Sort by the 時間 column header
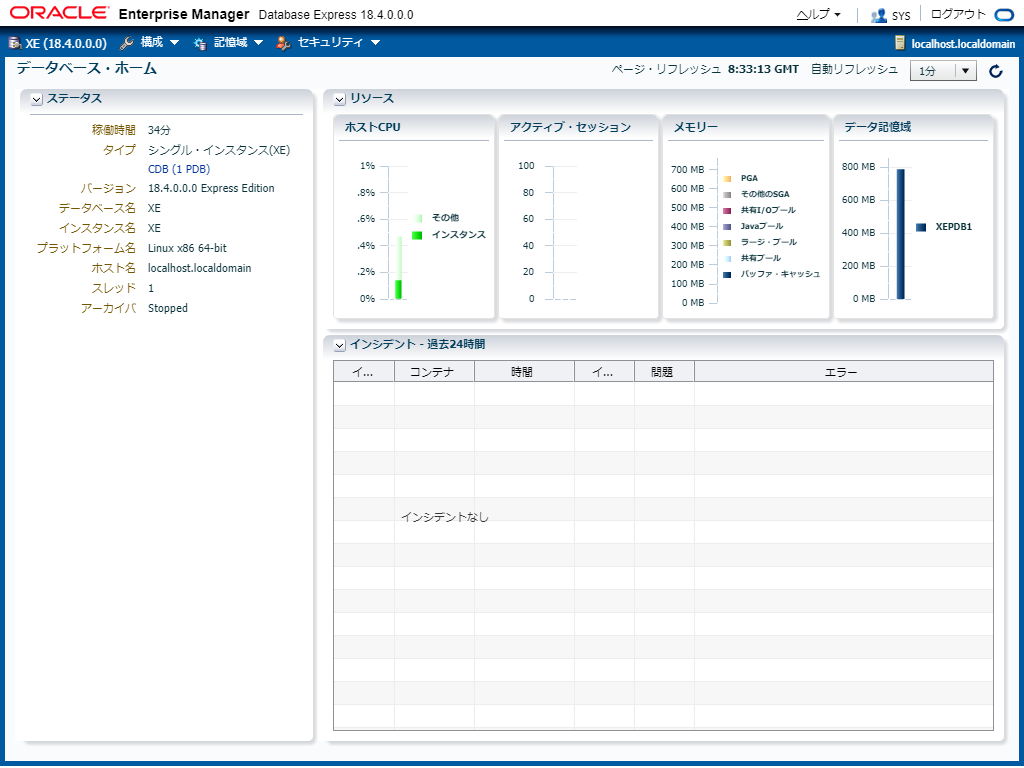The image size is (1024, 768). point(524,372)
